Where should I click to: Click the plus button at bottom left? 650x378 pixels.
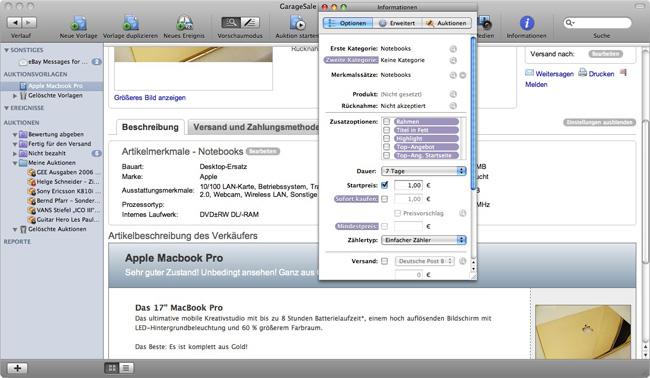tap(17, 368)
